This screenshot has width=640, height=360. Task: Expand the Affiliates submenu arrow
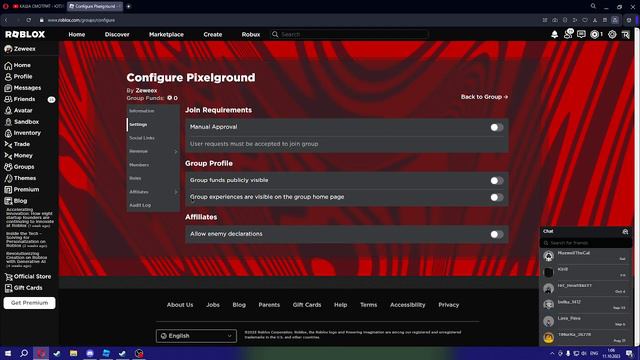(176, 192)
